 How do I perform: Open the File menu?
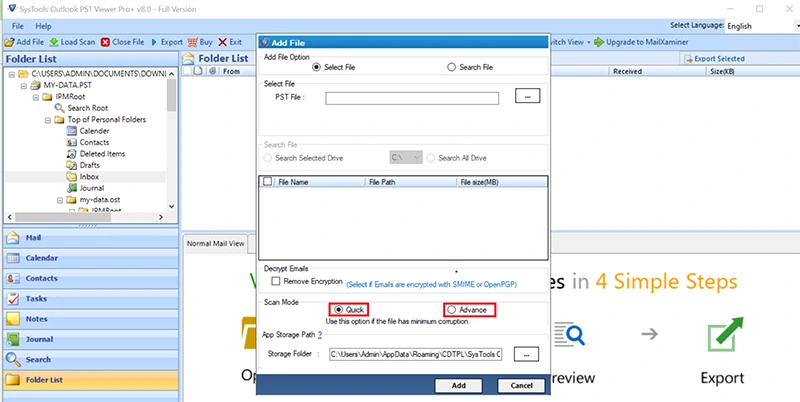[18, 26]
